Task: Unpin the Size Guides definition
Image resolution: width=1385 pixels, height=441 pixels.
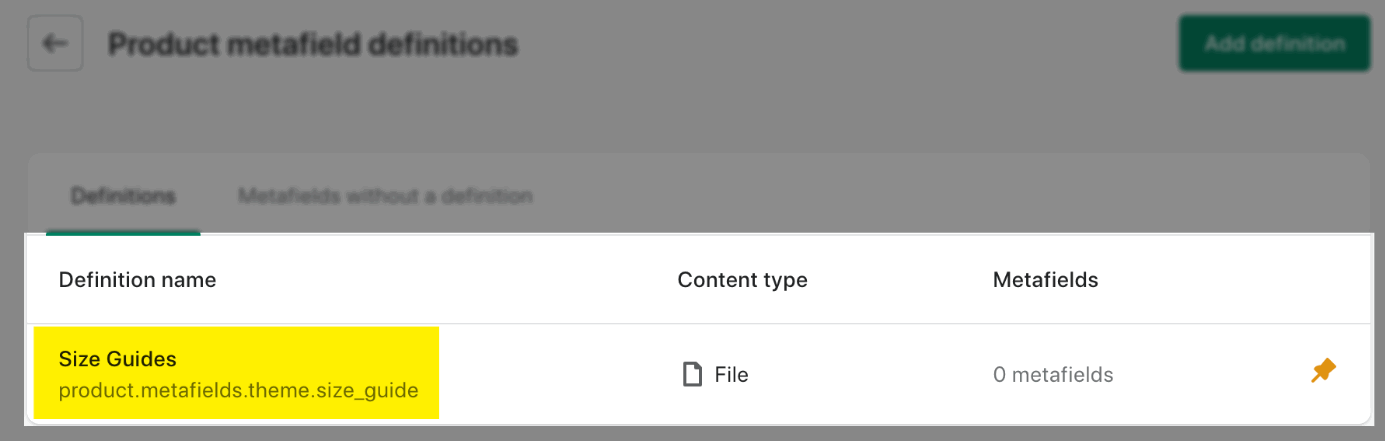Action: pos(1323,372)
